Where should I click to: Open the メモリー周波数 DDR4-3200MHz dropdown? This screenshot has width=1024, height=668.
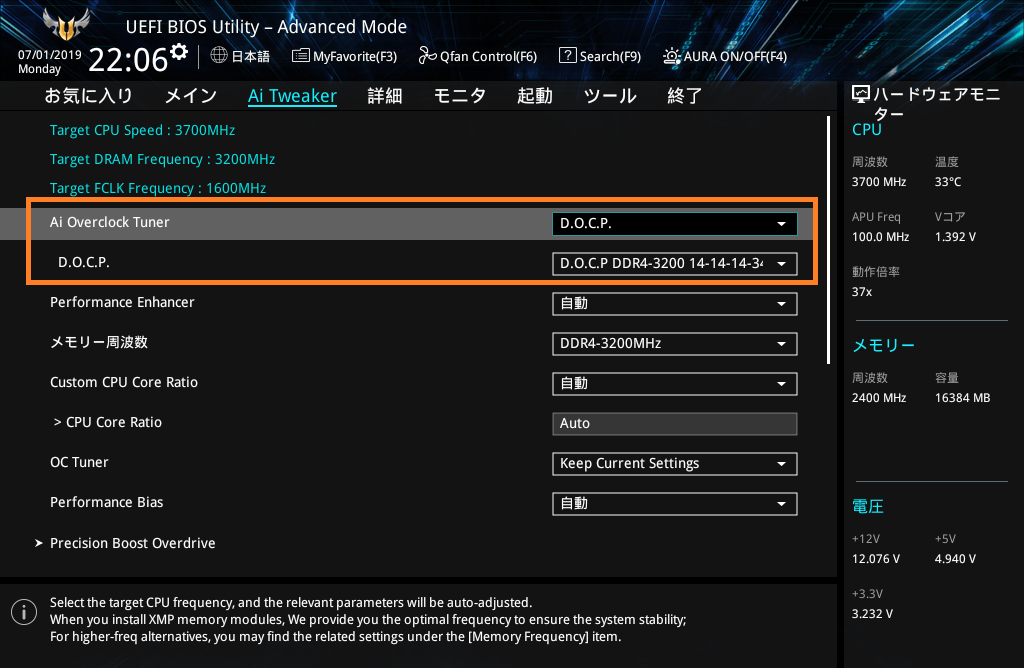pyautogui.click(x=675, y=343)
